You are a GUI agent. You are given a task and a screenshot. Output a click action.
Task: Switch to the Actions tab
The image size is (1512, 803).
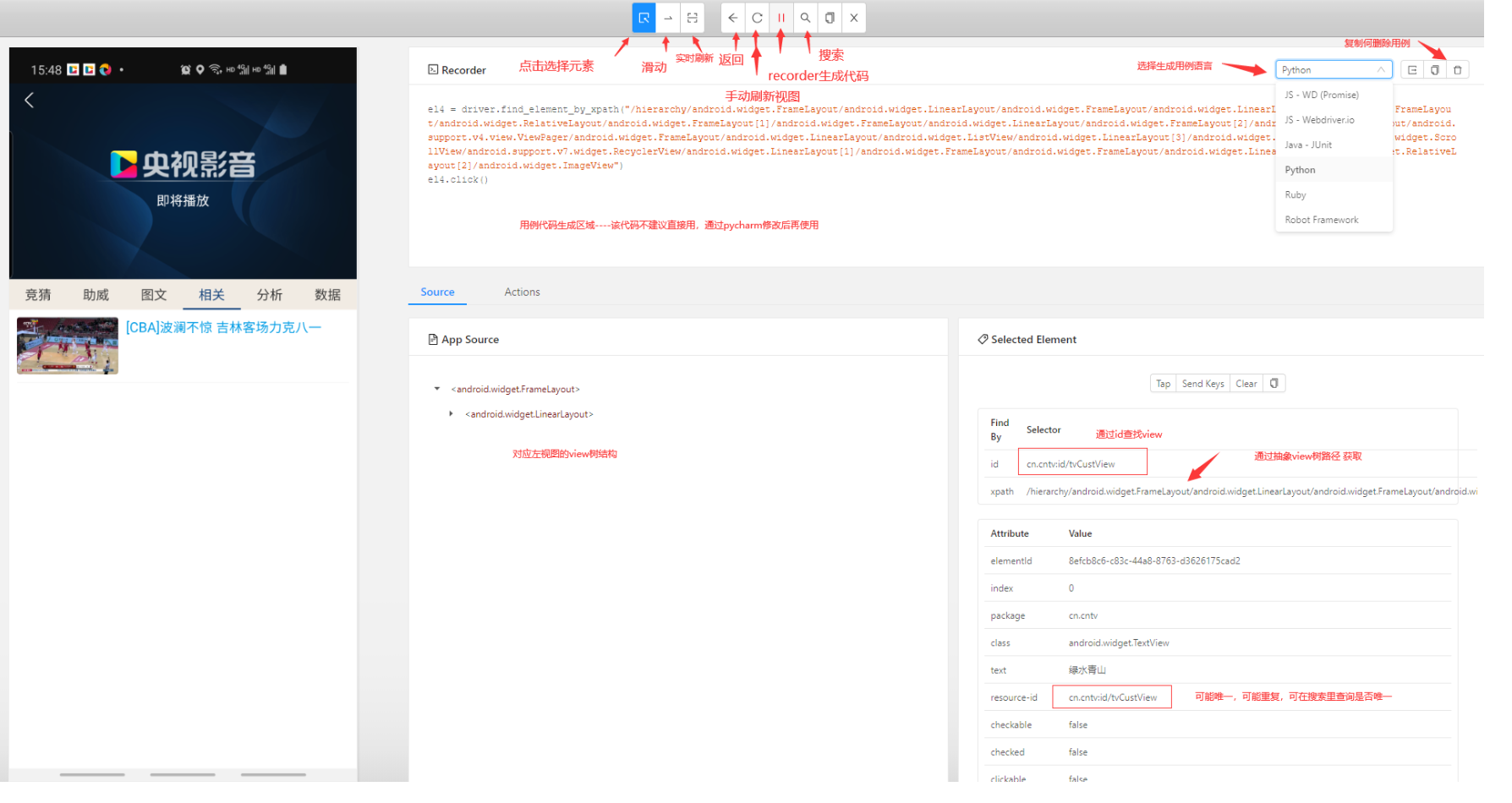522,292
